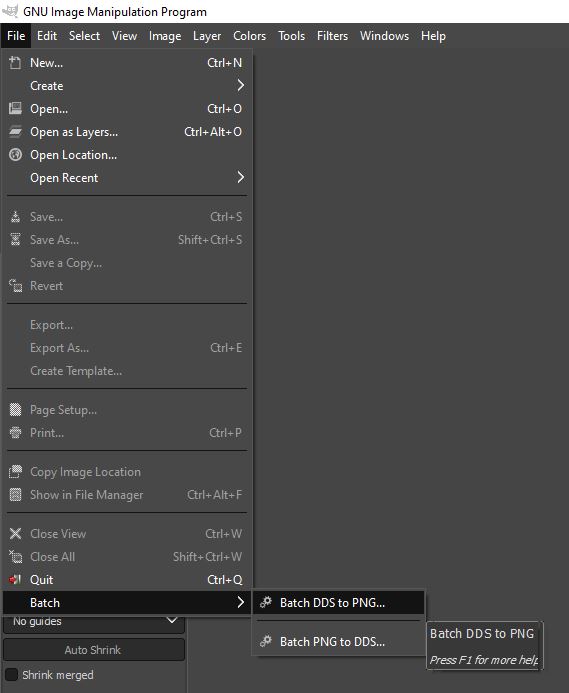
Task: Expand the Open Recent submenu arrow
Action: (240, 177)
